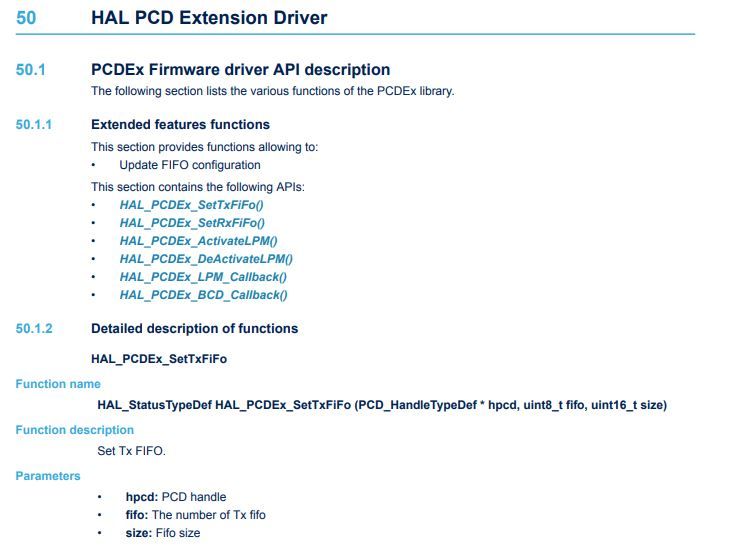
Task: Follow the HAL_PCDEx_ActivateLPM() link
Action: pos(199,241)
